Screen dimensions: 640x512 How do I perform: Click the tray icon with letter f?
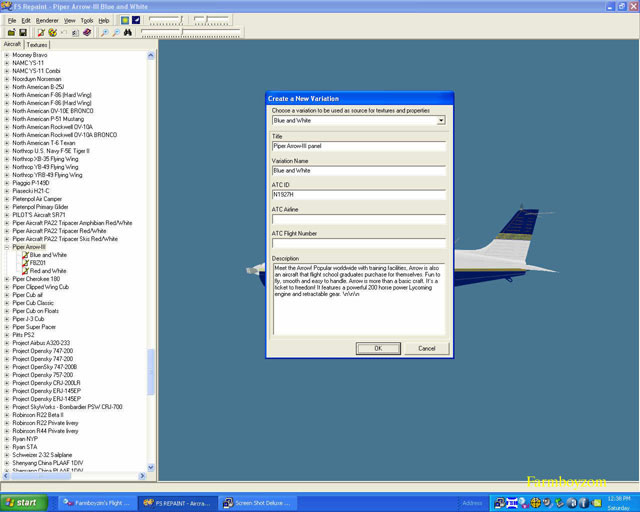coord(583,503)
